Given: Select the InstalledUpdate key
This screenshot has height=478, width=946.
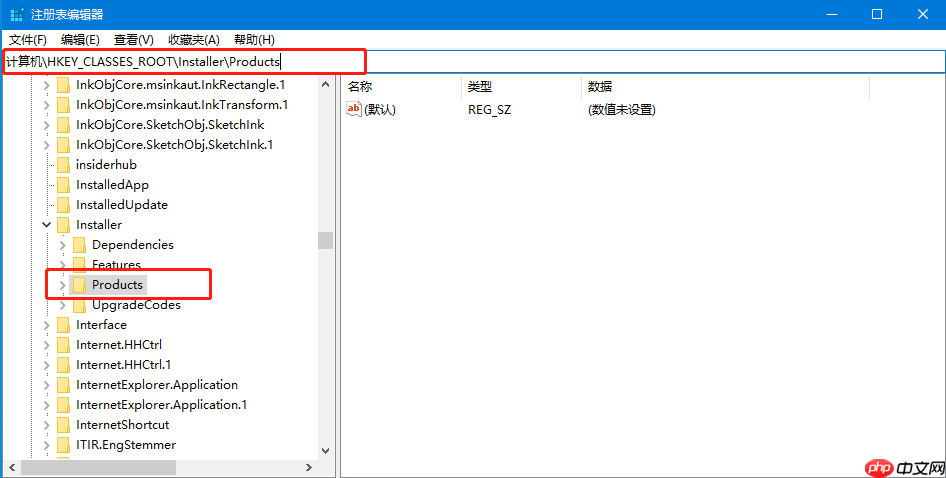Looking at the screenshot, I should point(121,205).
